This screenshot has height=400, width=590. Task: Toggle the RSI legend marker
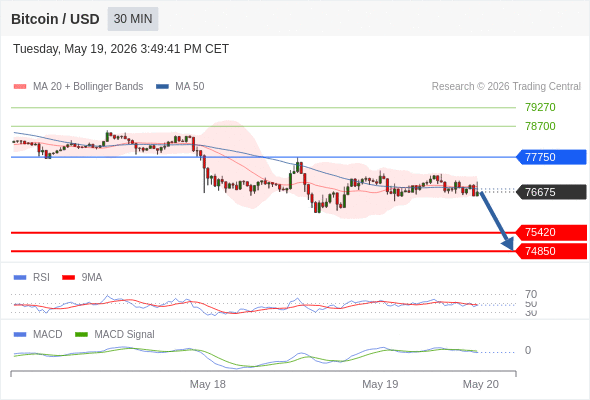coord(20,278)
